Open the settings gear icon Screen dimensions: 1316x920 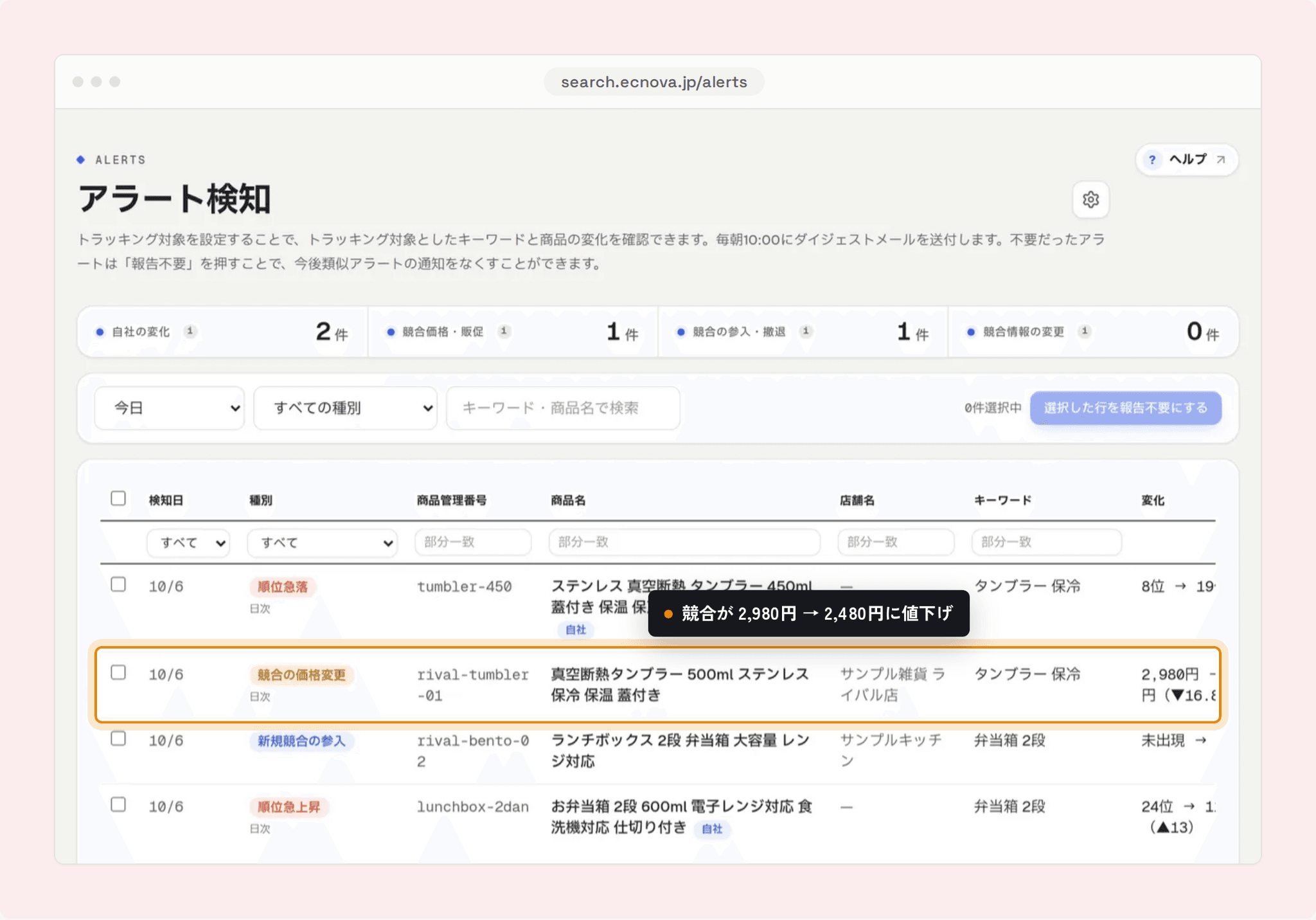pyautogui.click(x=1090, y=199)
